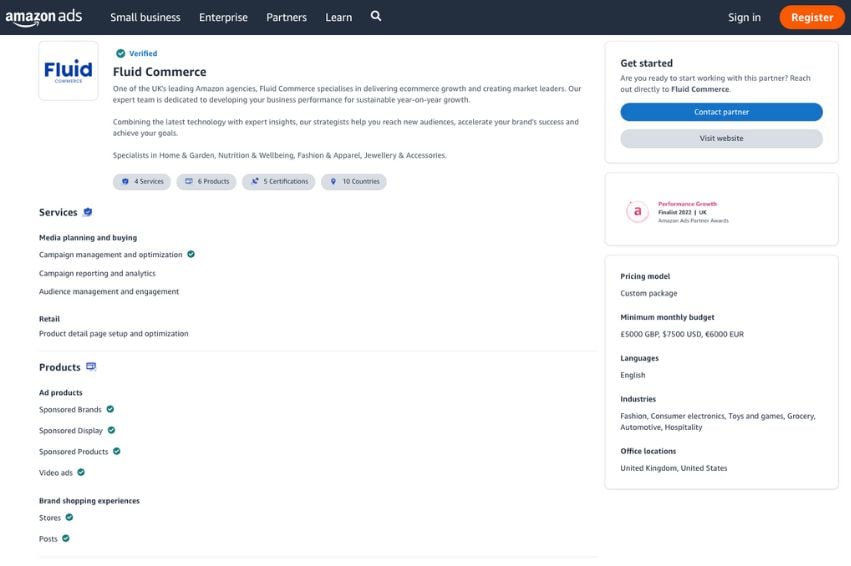The image size is (851, 566).
Task: Open the Small business menu
Action: [145, 17]
